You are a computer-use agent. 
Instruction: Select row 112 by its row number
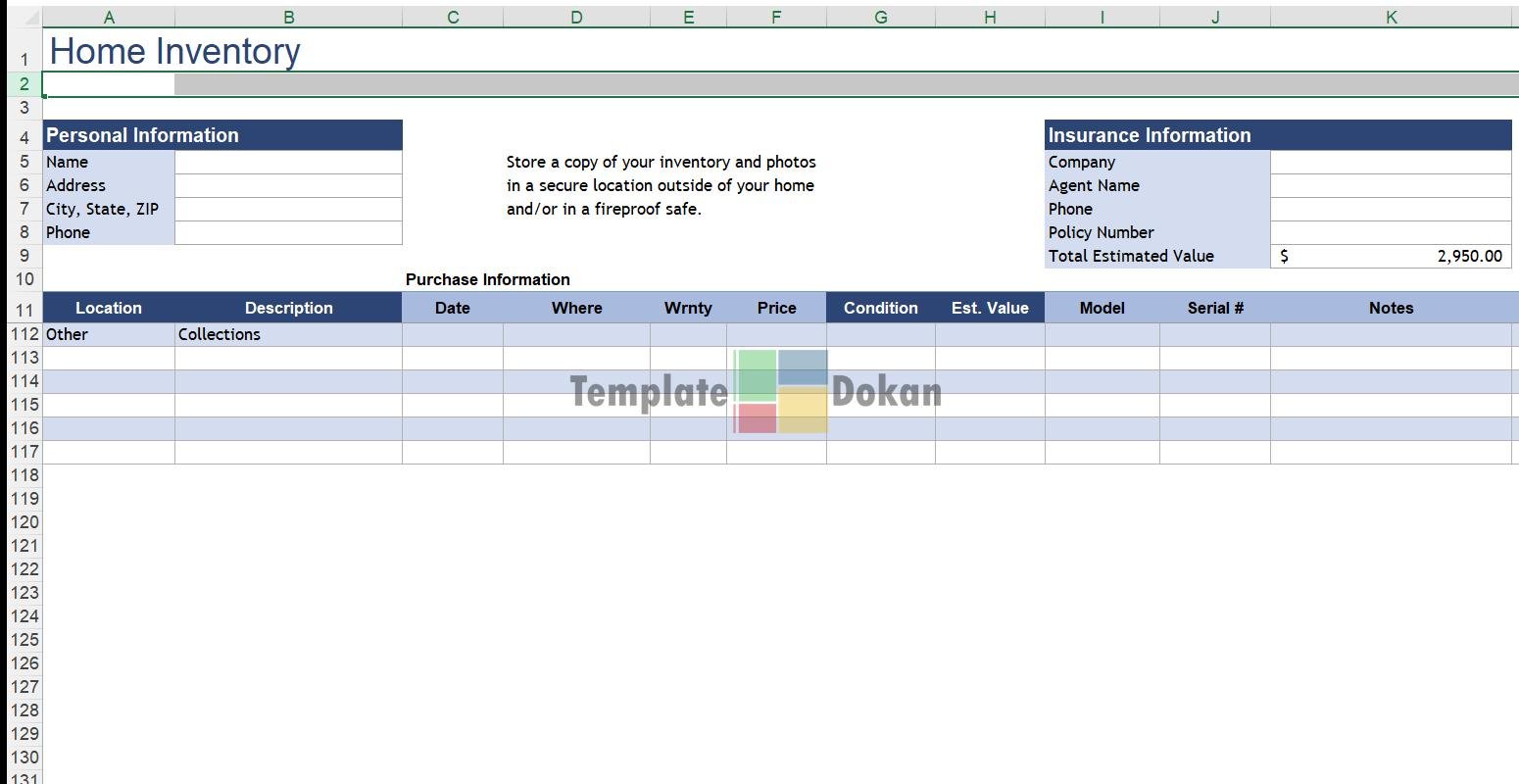[24, 334]
